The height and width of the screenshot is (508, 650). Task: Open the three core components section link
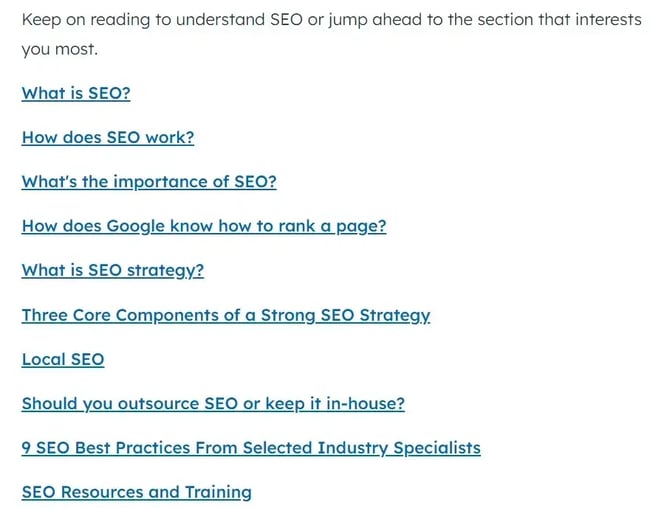click(226, 315)
